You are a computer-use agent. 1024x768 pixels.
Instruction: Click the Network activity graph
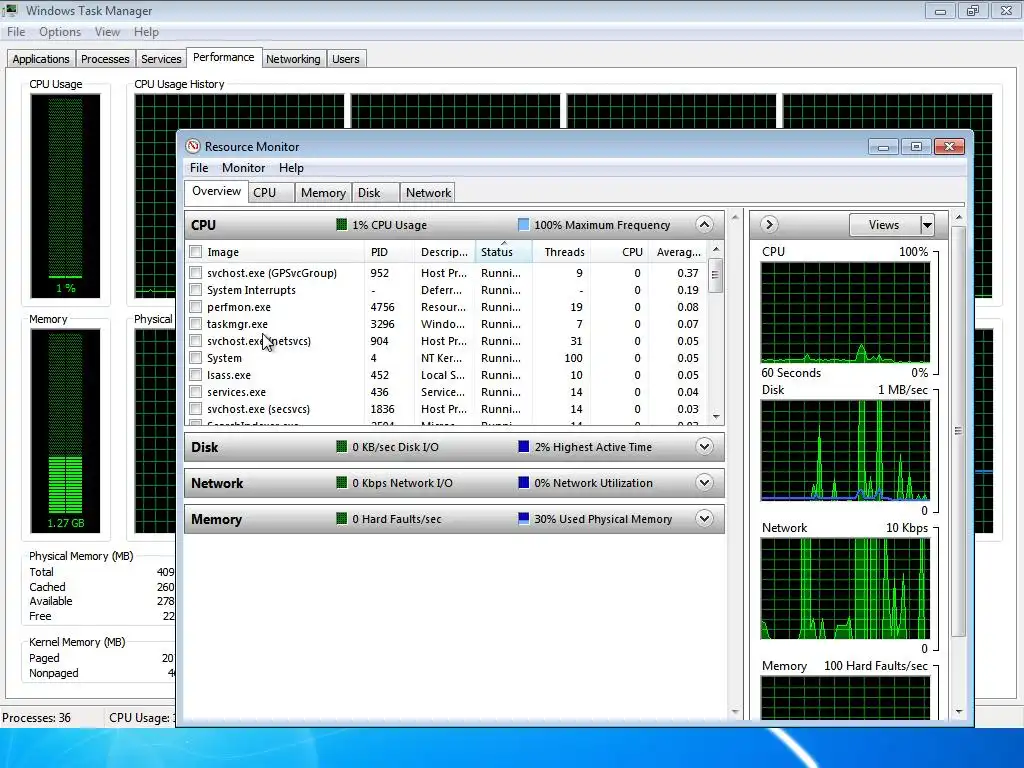click(845, 588)
